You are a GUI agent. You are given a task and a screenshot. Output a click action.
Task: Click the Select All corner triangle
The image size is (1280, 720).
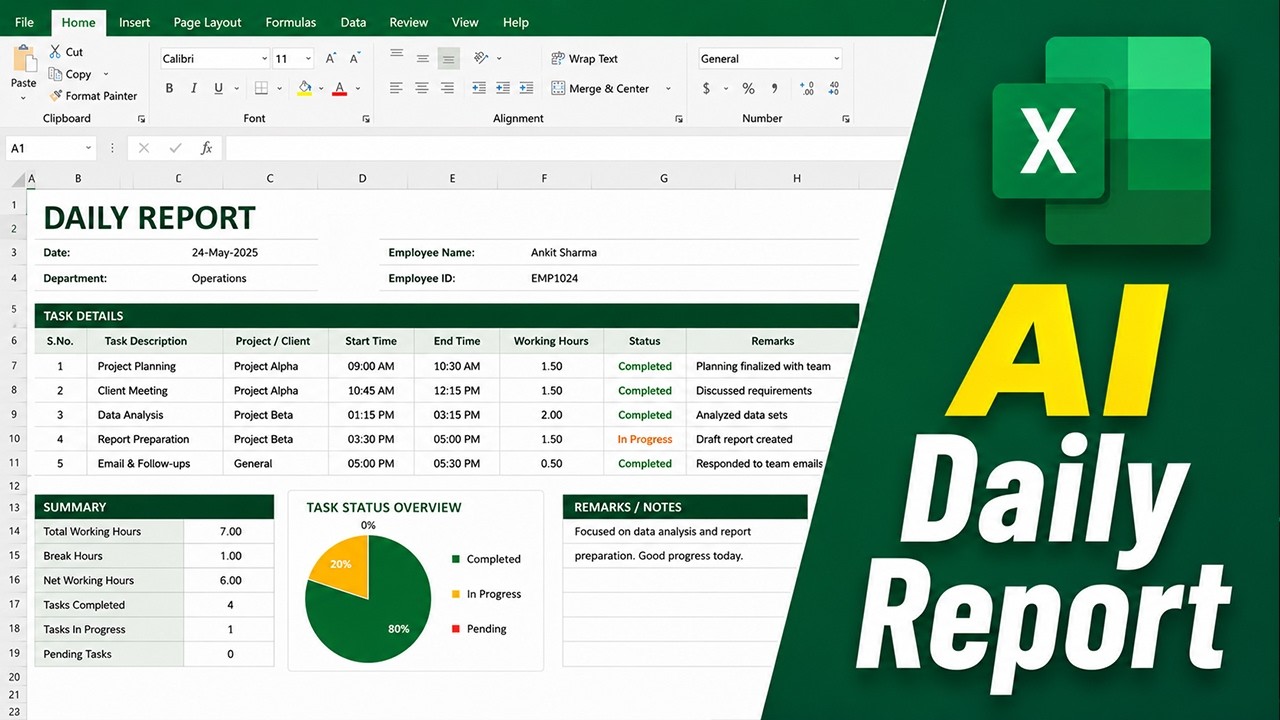pos(19,180)
